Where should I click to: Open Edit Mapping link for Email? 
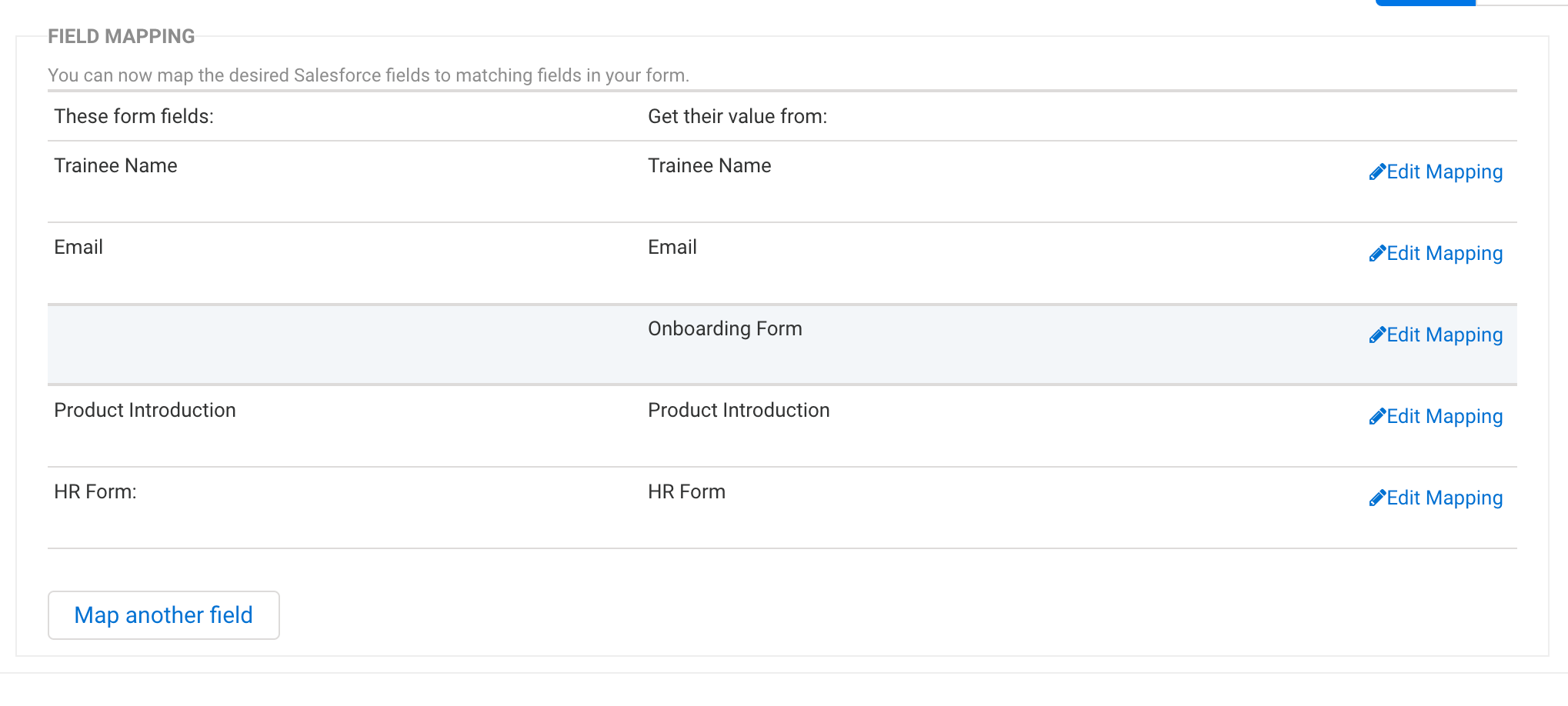(1436, 253)
